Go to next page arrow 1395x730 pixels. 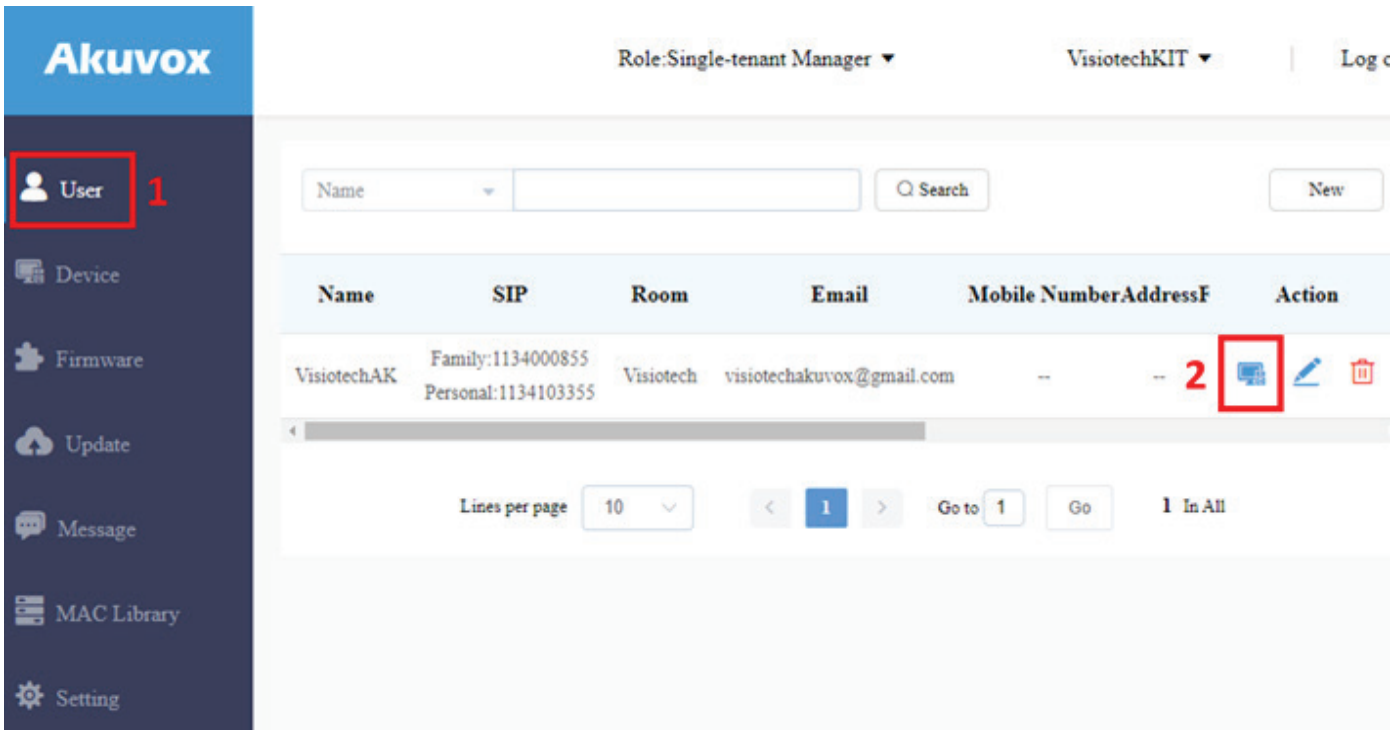coord(882,507)
